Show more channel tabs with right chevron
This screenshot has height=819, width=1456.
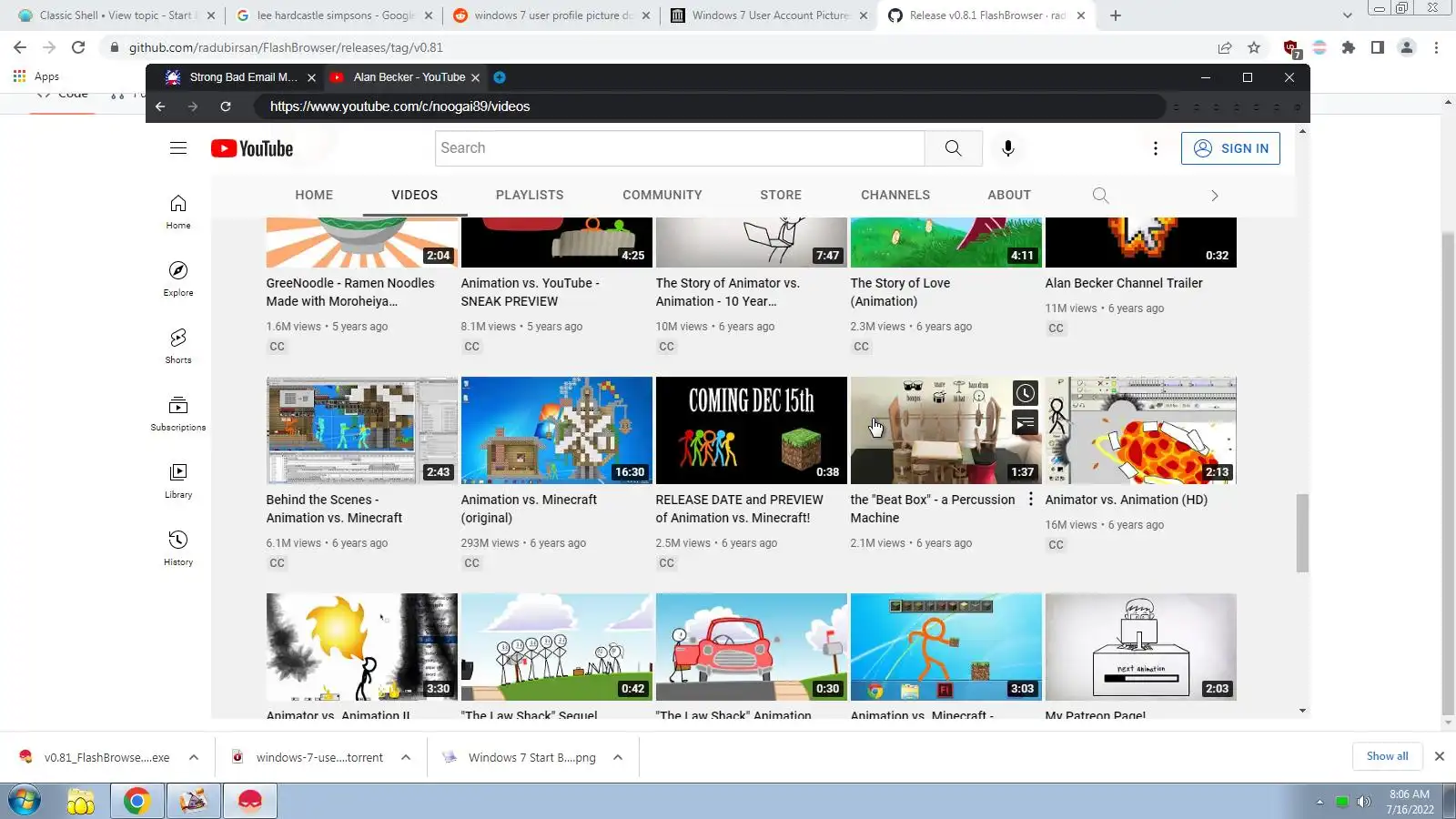(x=1214, y=195)
